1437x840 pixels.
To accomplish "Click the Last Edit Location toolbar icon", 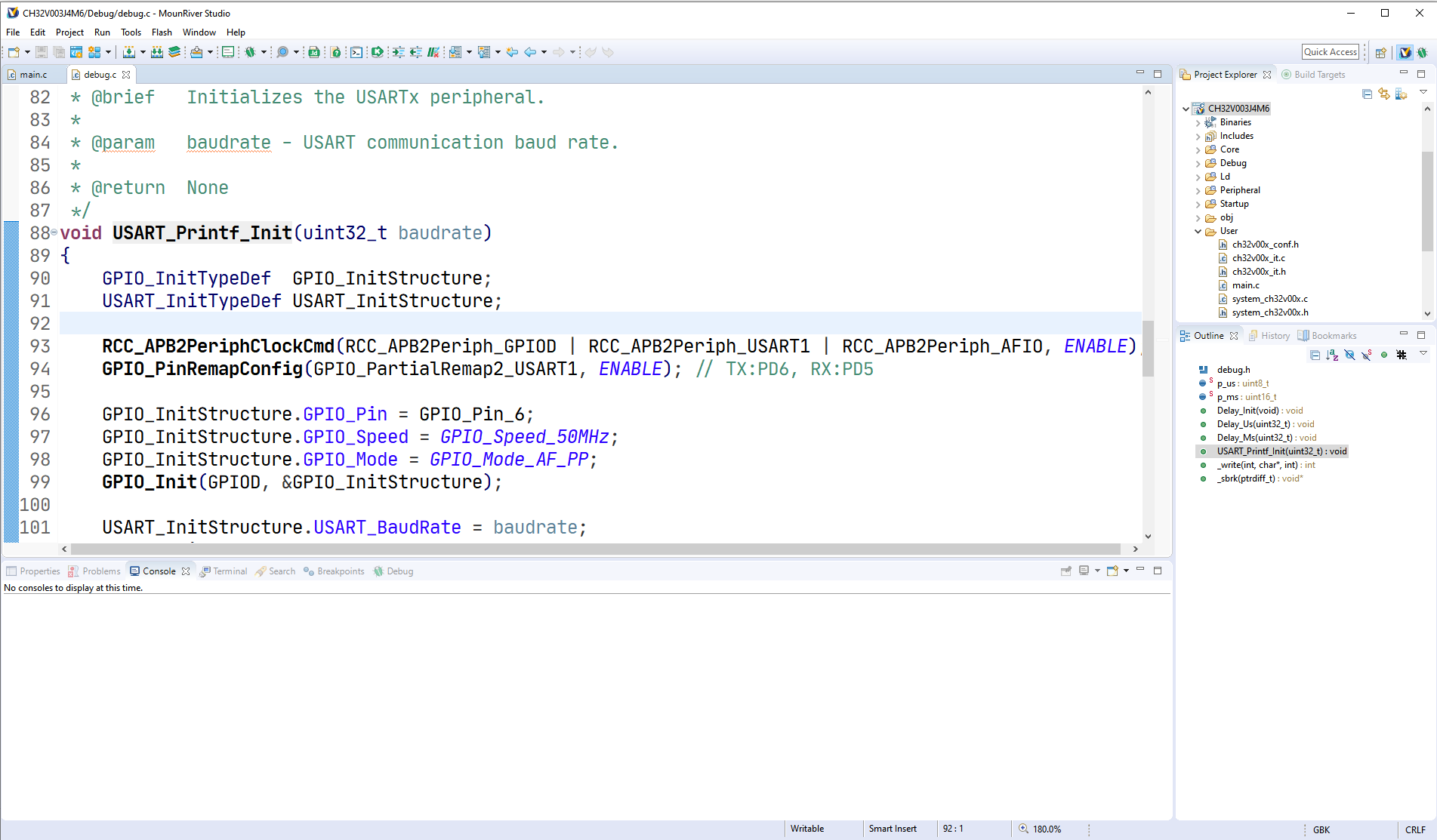I will (512, 52).
